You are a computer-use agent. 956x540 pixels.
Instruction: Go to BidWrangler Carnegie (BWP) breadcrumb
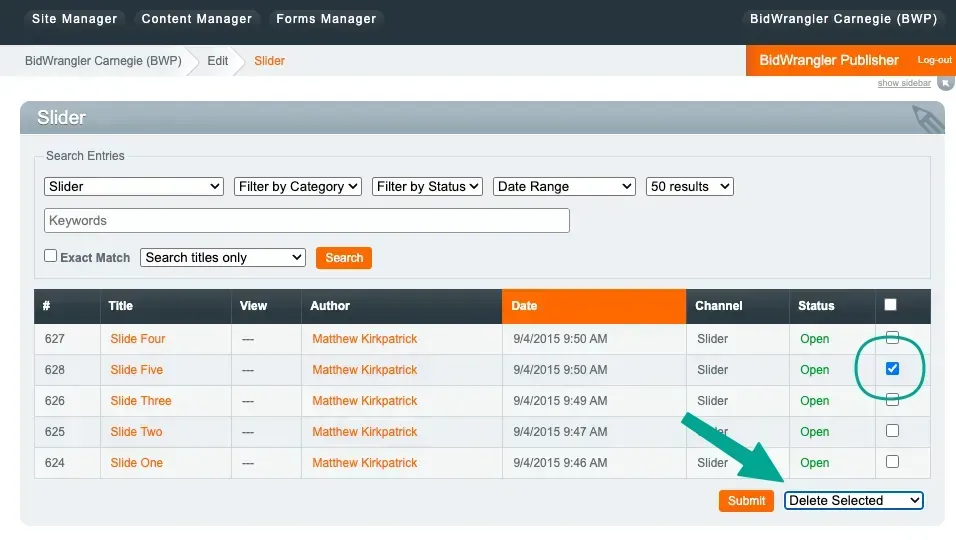(x=103, y=61)
